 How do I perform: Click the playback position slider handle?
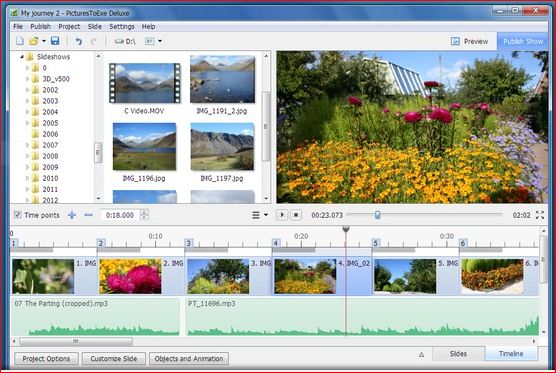point(378,215)
